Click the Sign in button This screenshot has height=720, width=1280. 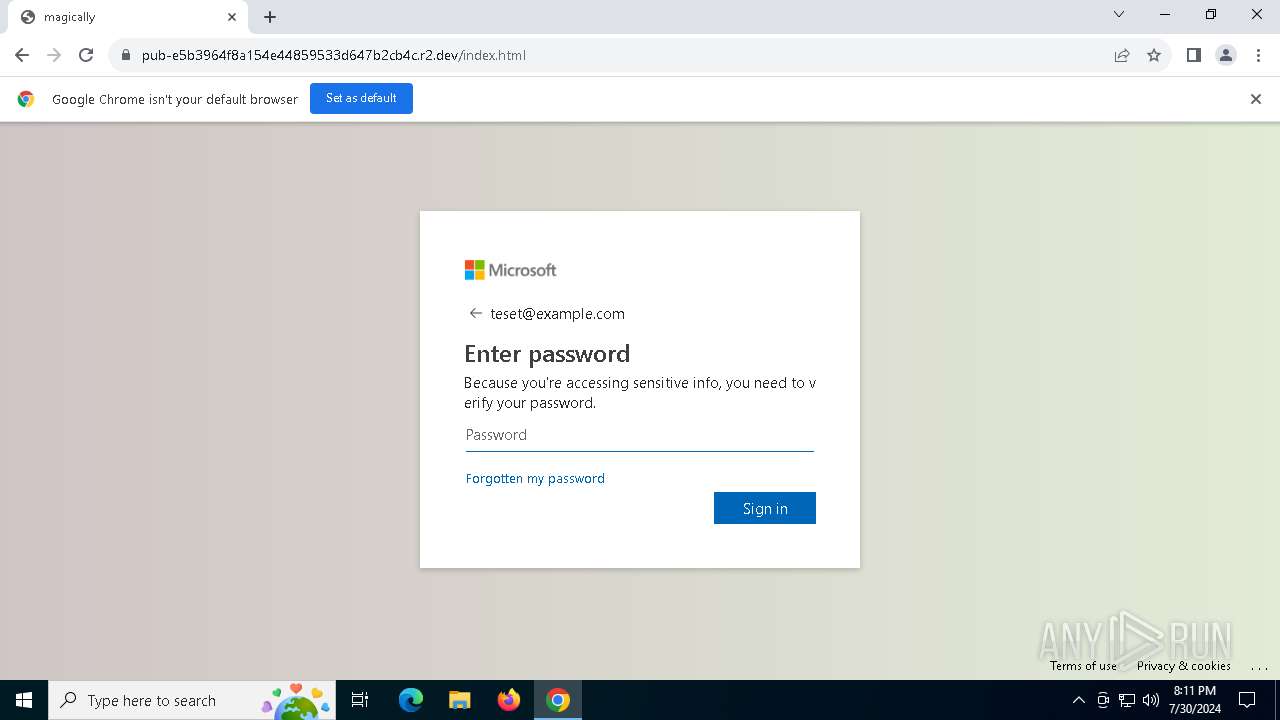pyautogui.click(x=765, y=508)
